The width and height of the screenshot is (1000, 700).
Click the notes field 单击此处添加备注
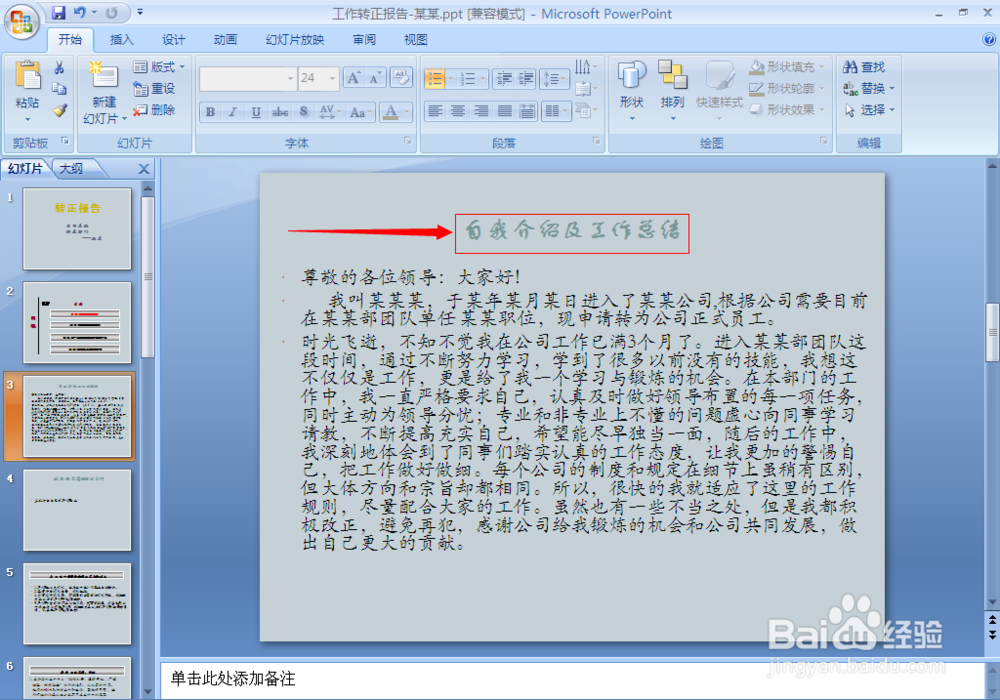(x=572, y=679)
